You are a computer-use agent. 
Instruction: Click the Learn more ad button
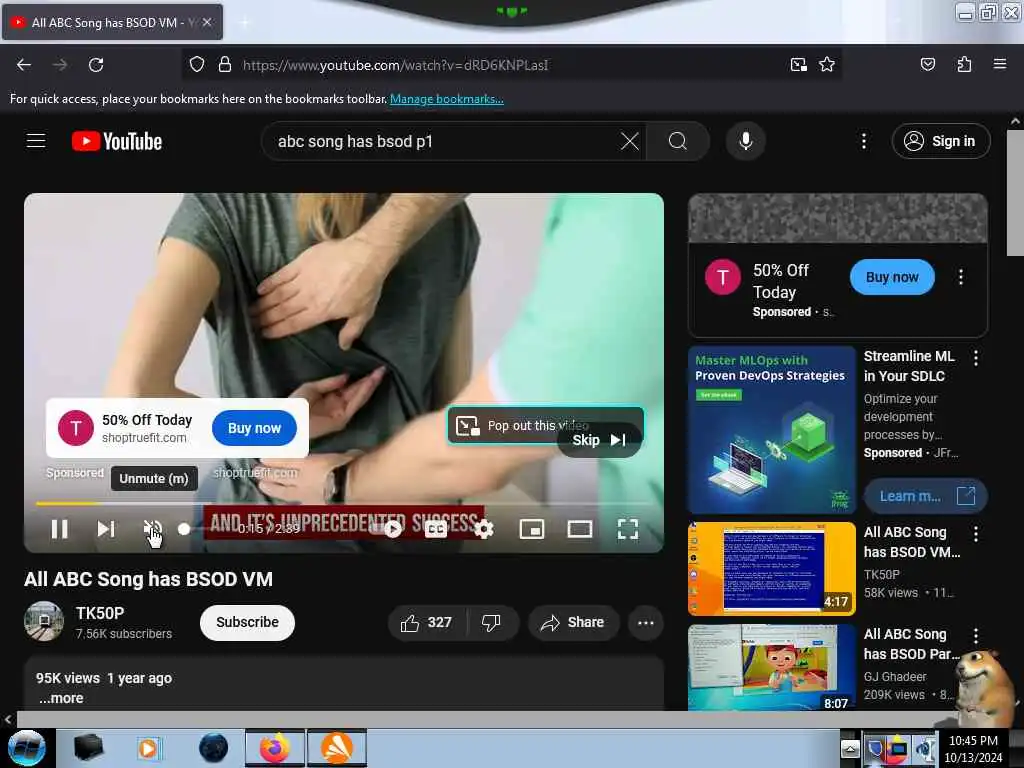[x=925, y=496]
